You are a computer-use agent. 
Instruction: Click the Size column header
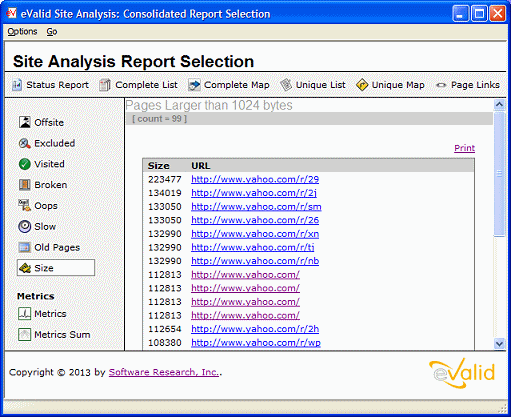[159, 166]
